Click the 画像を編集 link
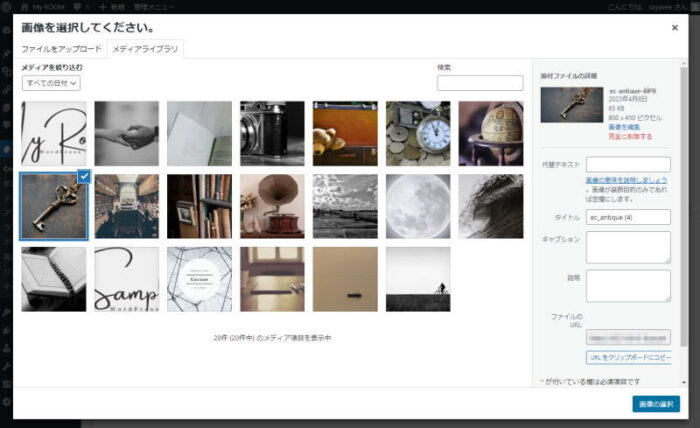Viewport: 700px width, 428px height. click(624, 127)
